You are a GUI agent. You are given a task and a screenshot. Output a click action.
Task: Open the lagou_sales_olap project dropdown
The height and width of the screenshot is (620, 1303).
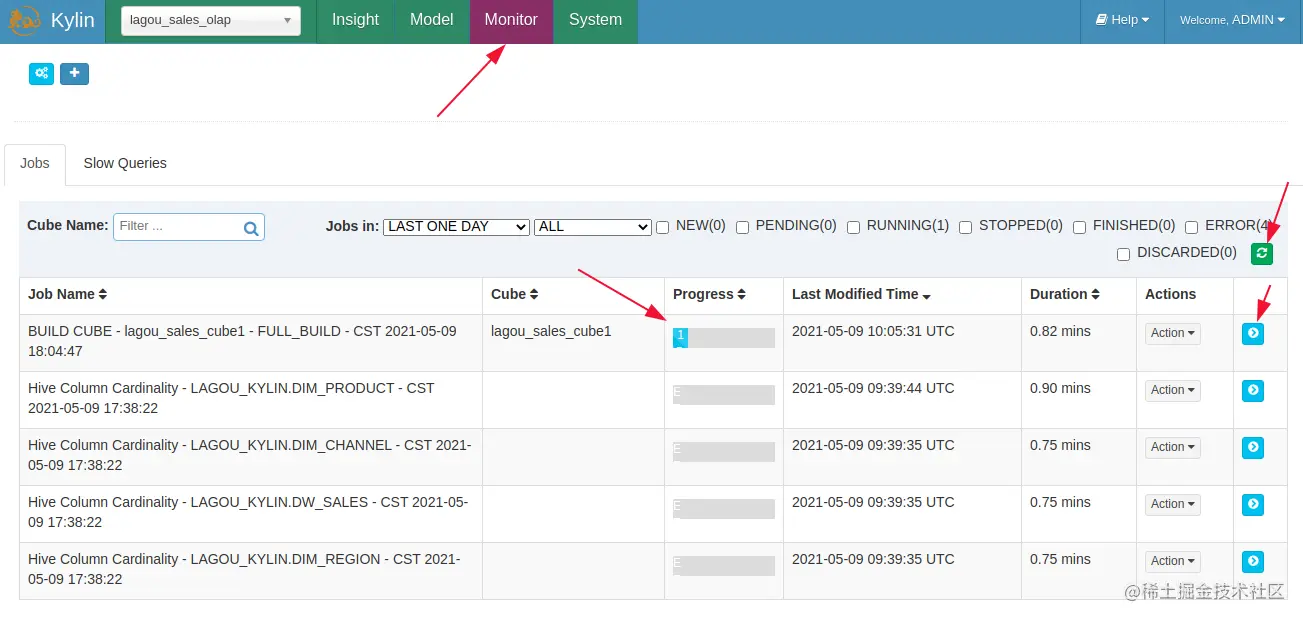[211, 20]
